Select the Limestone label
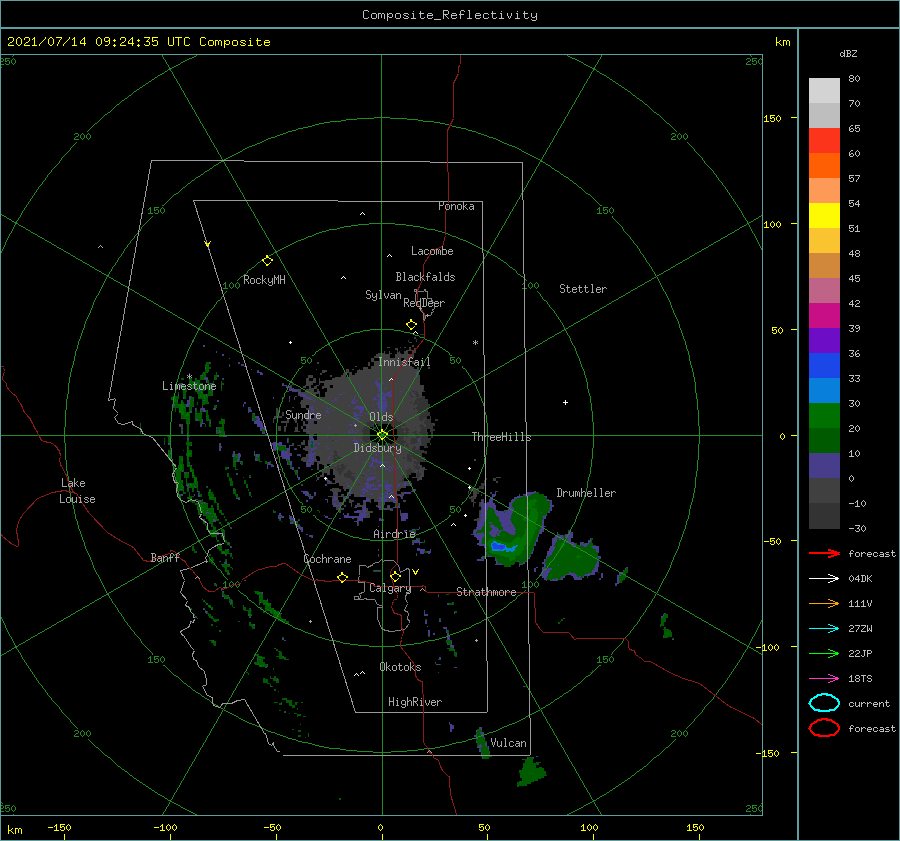Screen dimensions: 900x841 click(189, 386)
